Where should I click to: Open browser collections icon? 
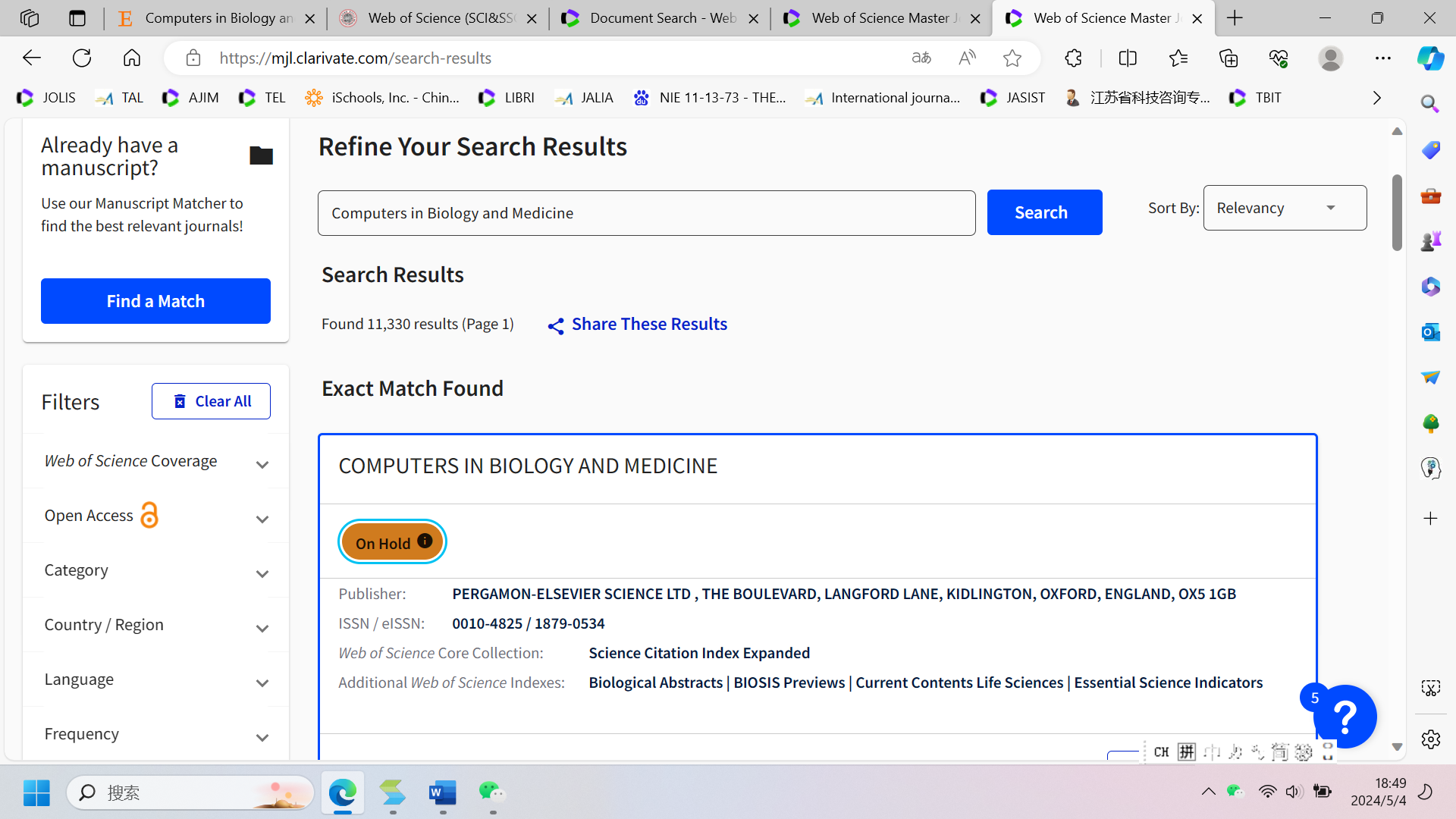click(1228, 58)
